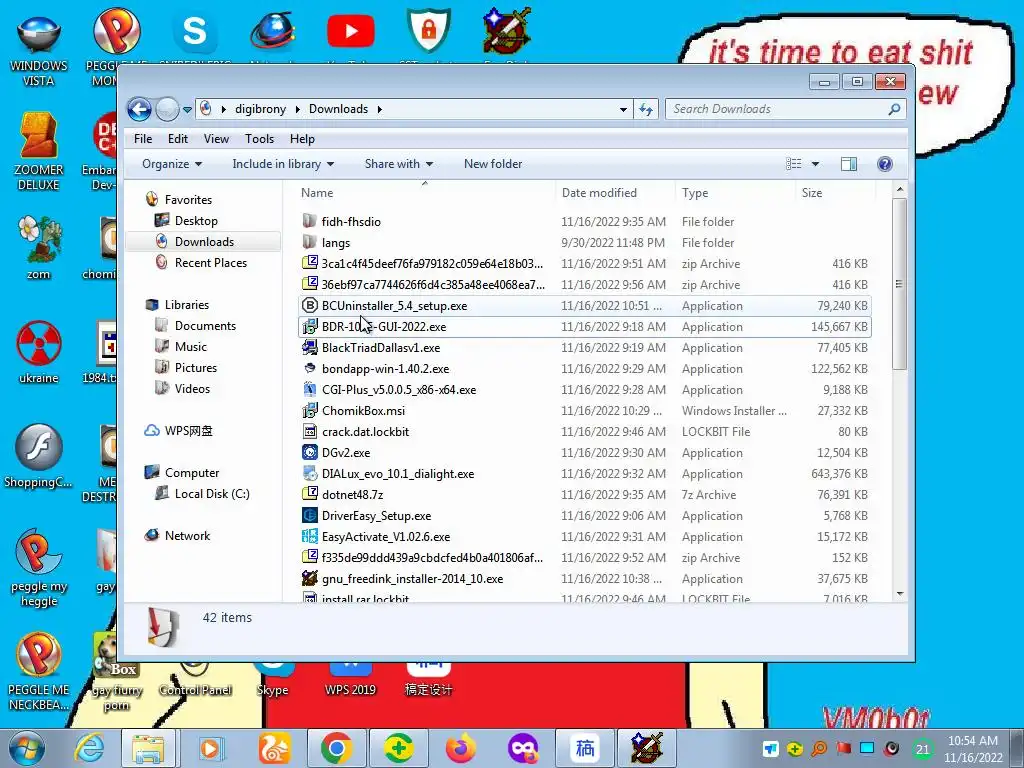This screenshot has width=1024, height=768.
Task: Toggle the preview pane icon
Action: pyautogui.click(x=849, y=164)
